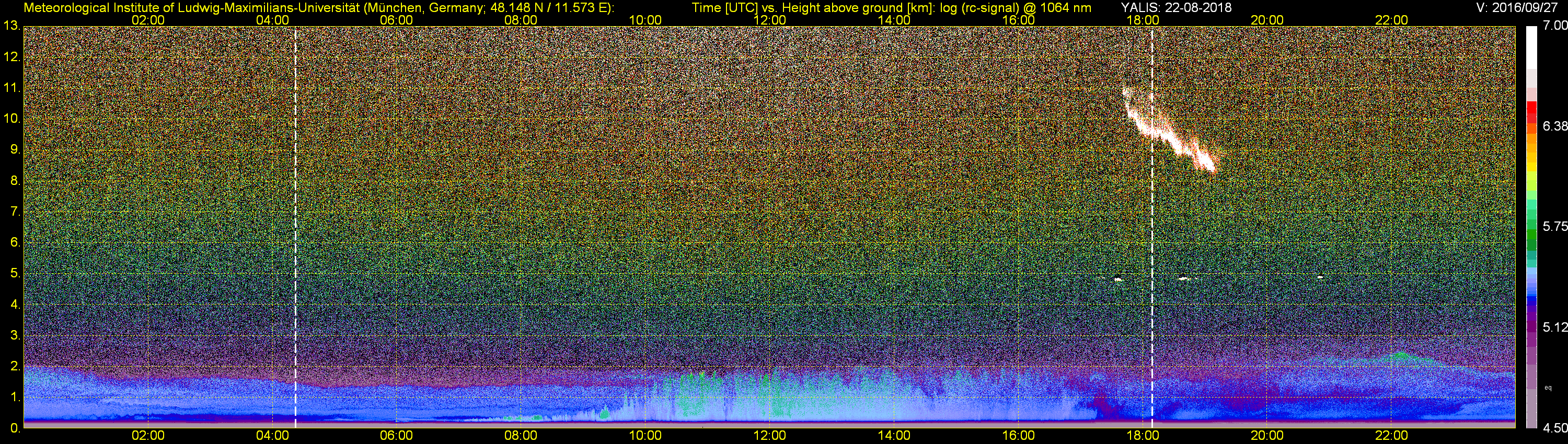Select the 12:00 label on top time axis

click(x=769, y=20)
